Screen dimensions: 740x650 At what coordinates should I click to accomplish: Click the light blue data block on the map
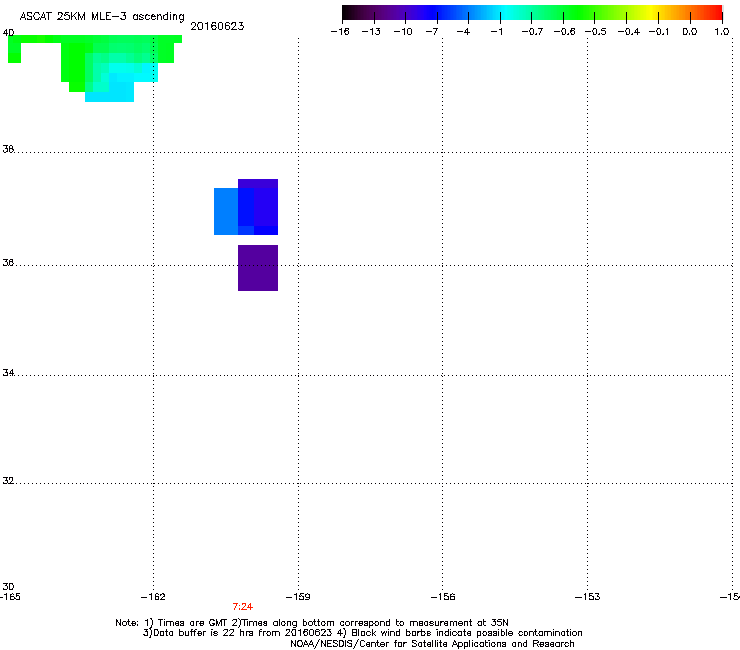[x=226, y=211]
